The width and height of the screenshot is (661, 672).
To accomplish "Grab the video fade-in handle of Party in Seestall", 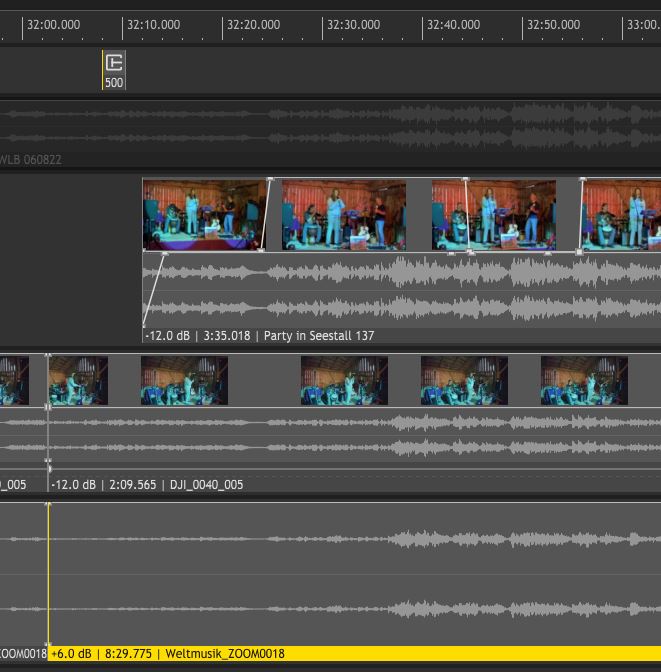I will point(270,179).
